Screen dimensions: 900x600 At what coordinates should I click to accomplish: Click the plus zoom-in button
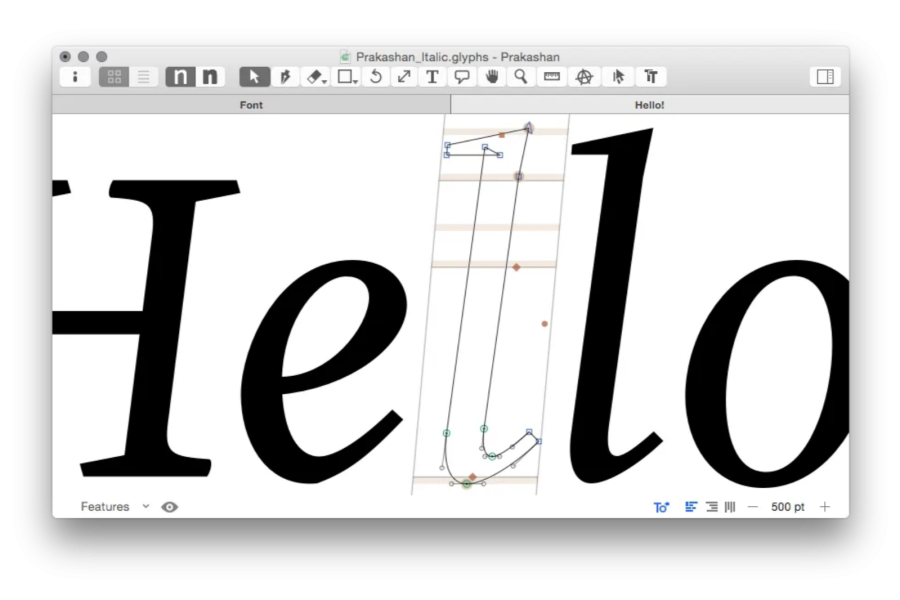click(825, 507)
